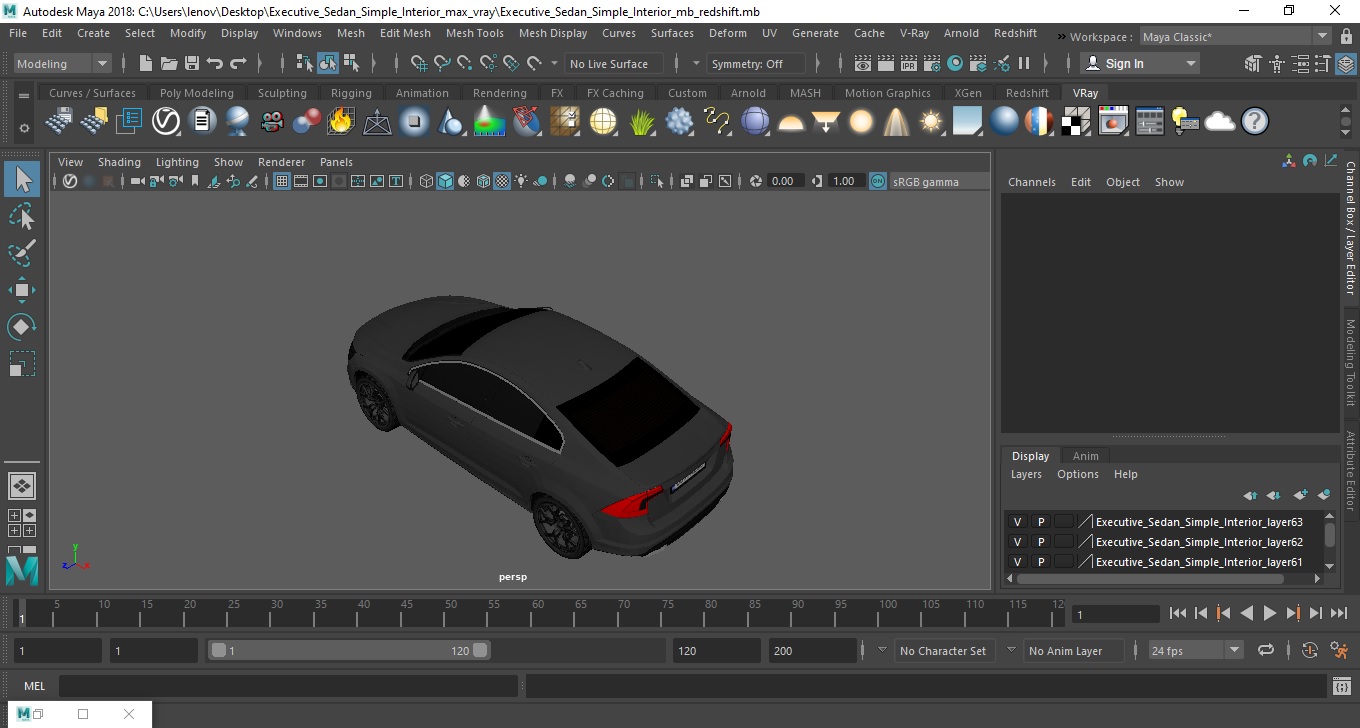Click the playback end field showing 200
1360x728 pixels.
click(813, 650)
